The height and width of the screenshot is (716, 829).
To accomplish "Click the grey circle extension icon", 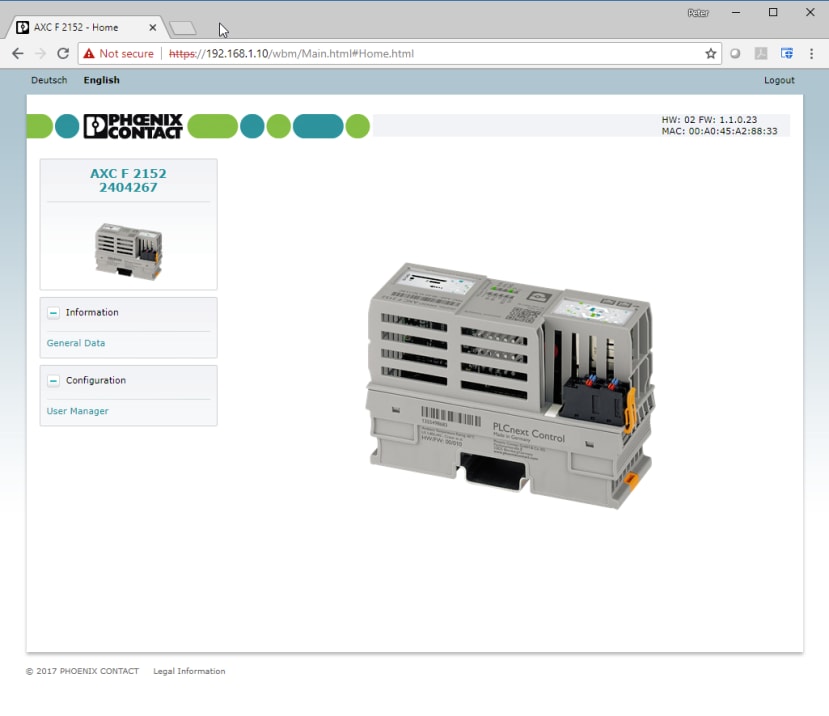I will pos(735,53).
